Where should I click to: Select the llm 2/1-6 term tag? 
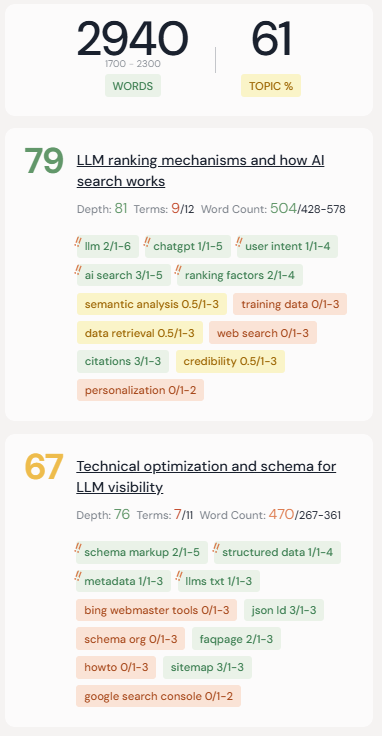click(108, 246)
